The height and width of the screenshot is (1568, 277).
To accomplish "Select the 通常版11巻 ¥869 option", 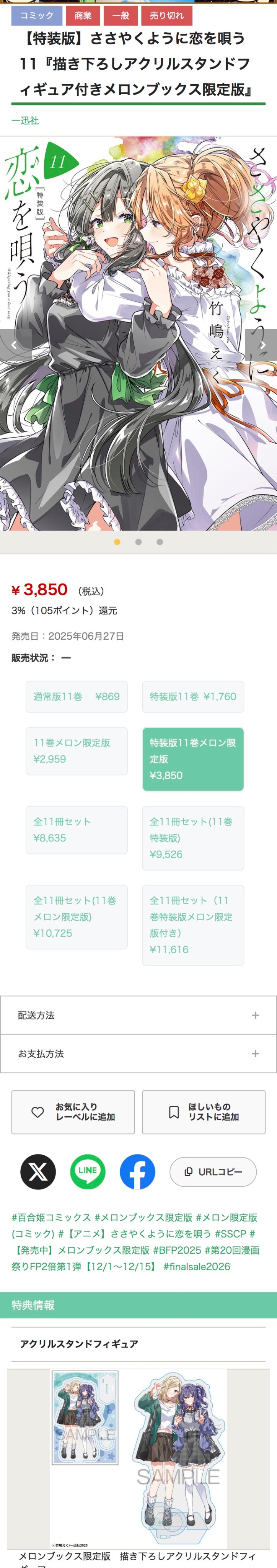I will [77, 696].
